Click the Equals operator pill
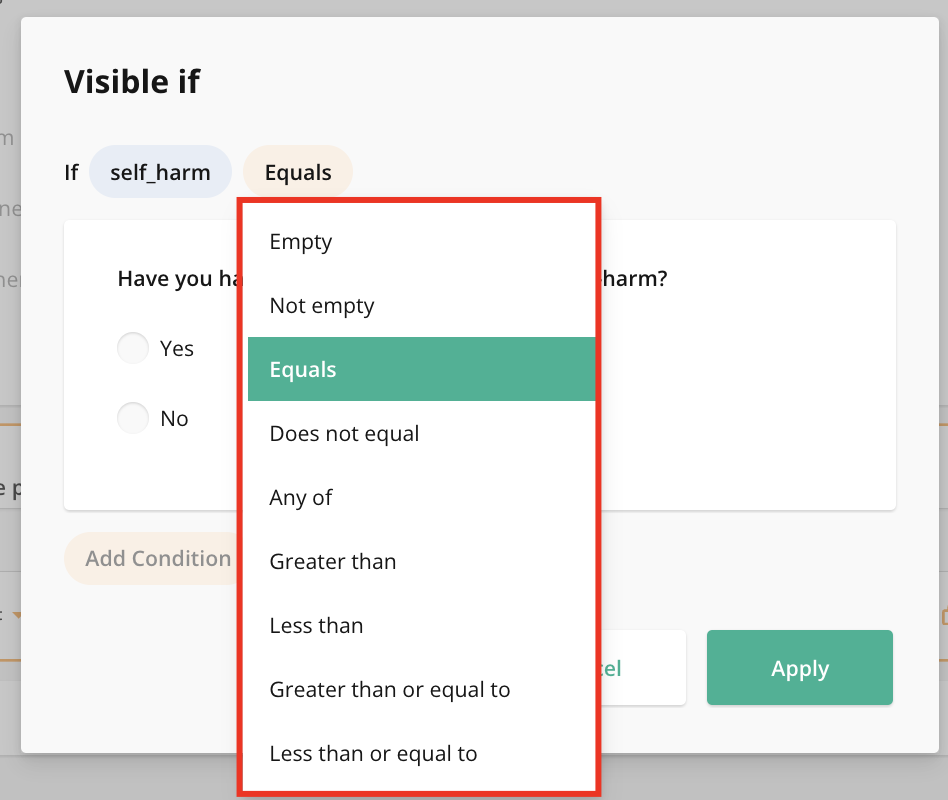 [x=297, y=172]
